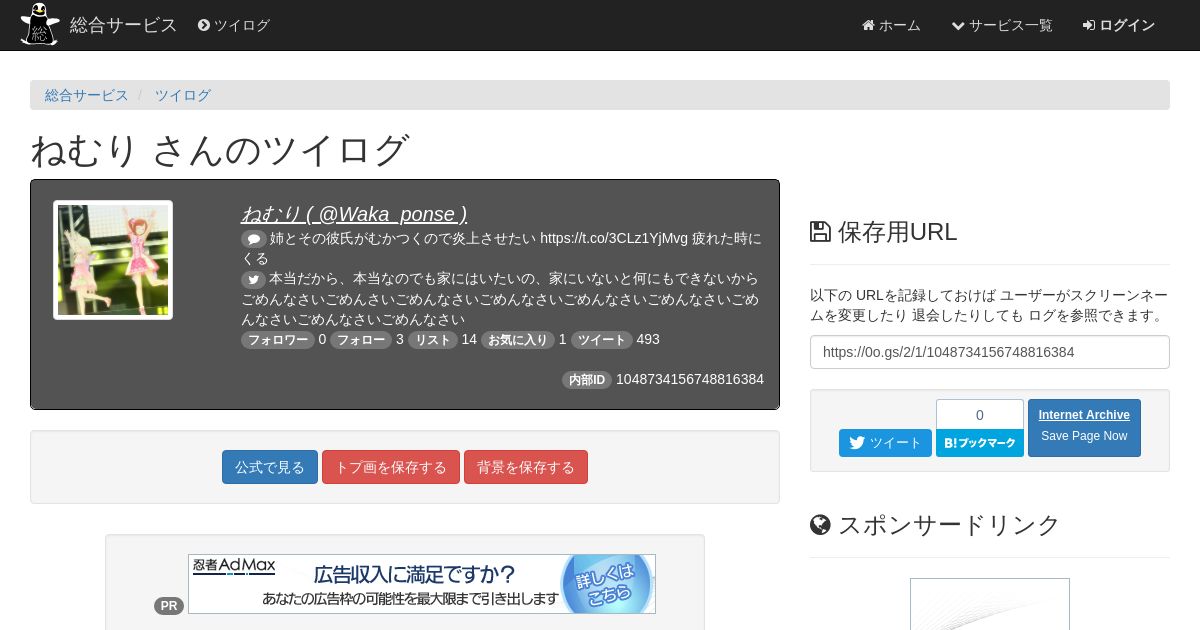Click 公式で見る button
Screen dimensions: 1200x630
tap(270, 467)
